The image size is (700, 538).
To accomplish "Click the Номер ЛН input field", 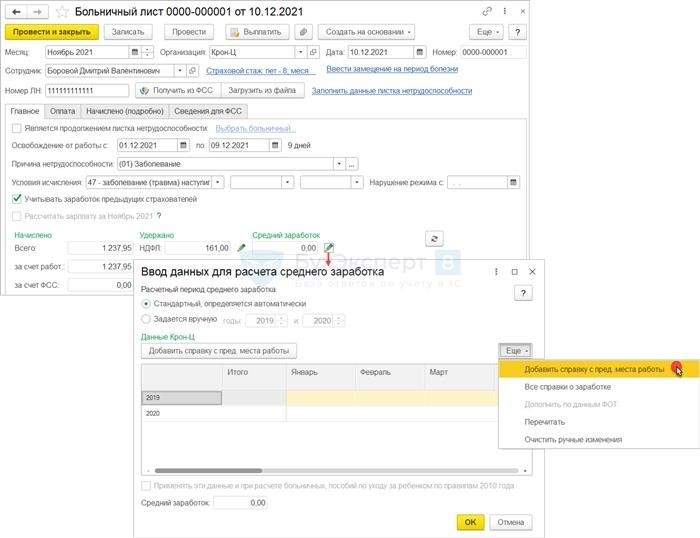I will pyautogui.click(x=87, y=91).
